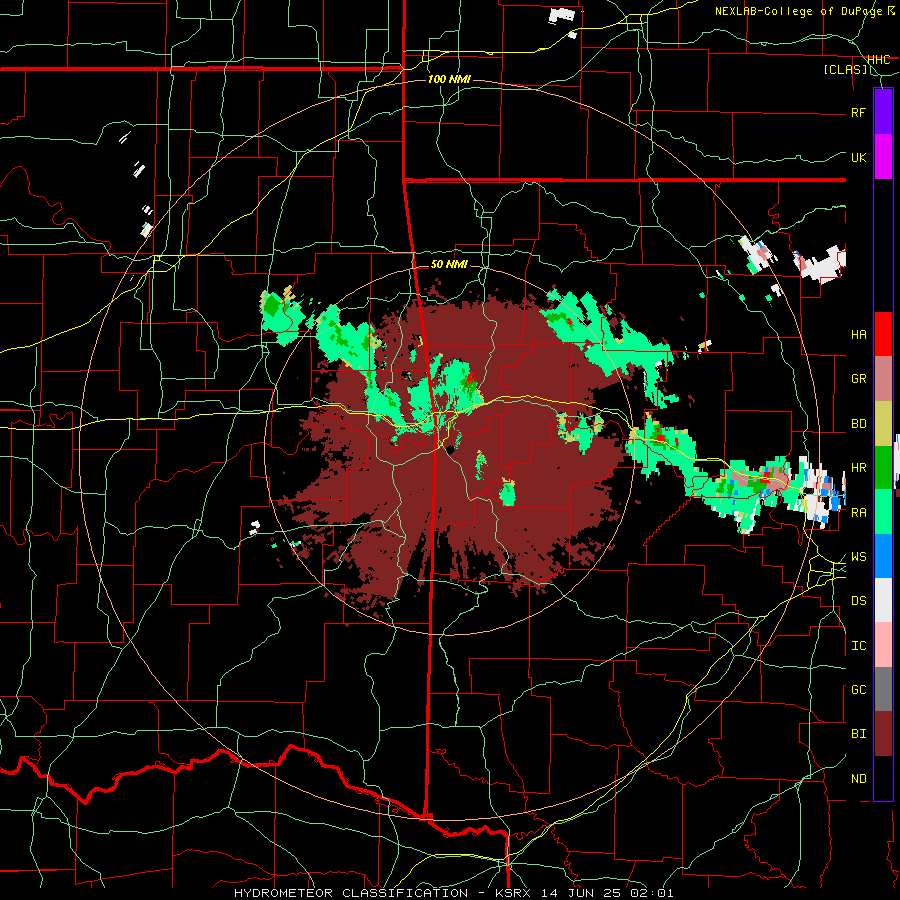Click the GR legend label

click(859, 379)
